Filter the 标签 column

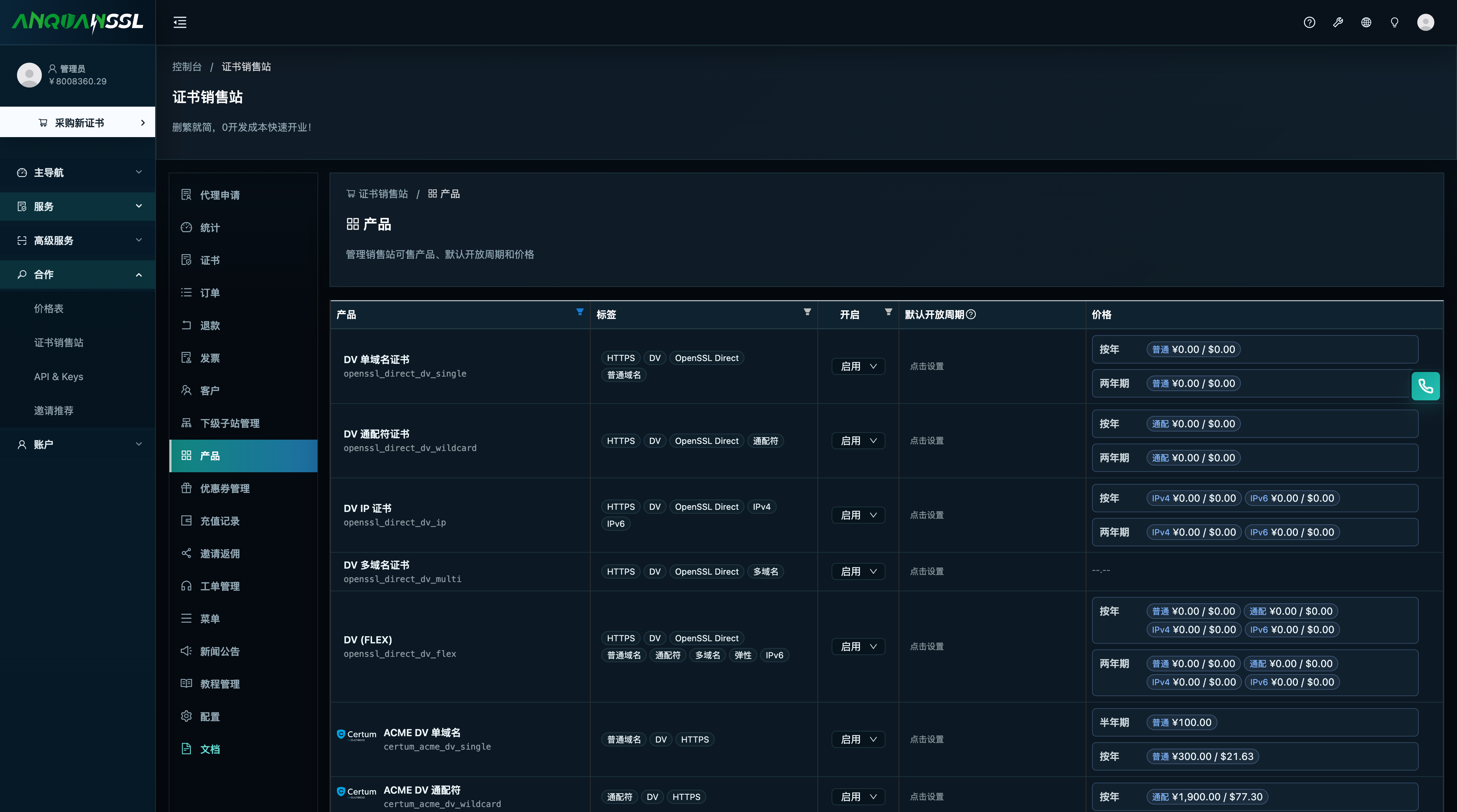click(x=807, y=312)
